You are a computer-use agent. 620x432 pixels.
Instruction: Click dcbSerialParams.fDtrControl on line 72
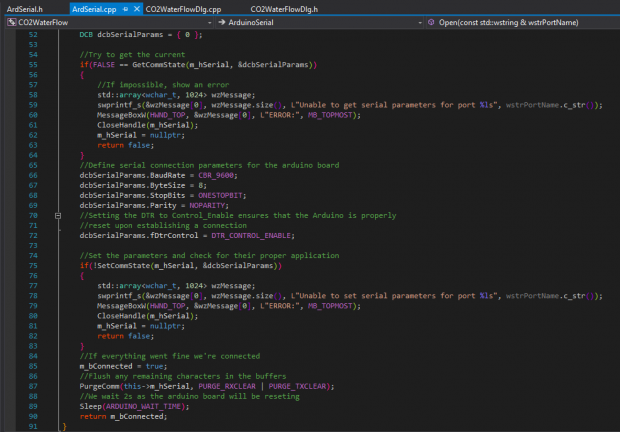pos(138,235)
